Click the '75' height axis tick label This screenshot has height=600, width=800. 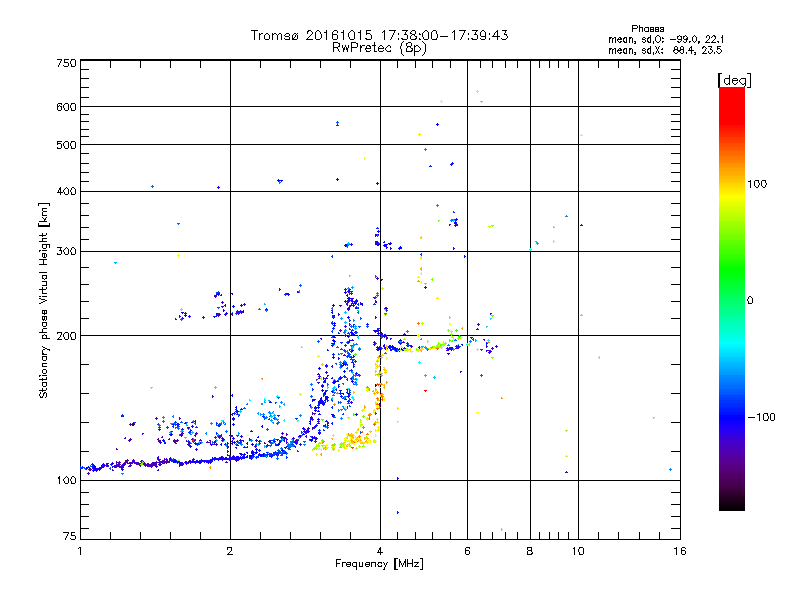pos(70,536)
